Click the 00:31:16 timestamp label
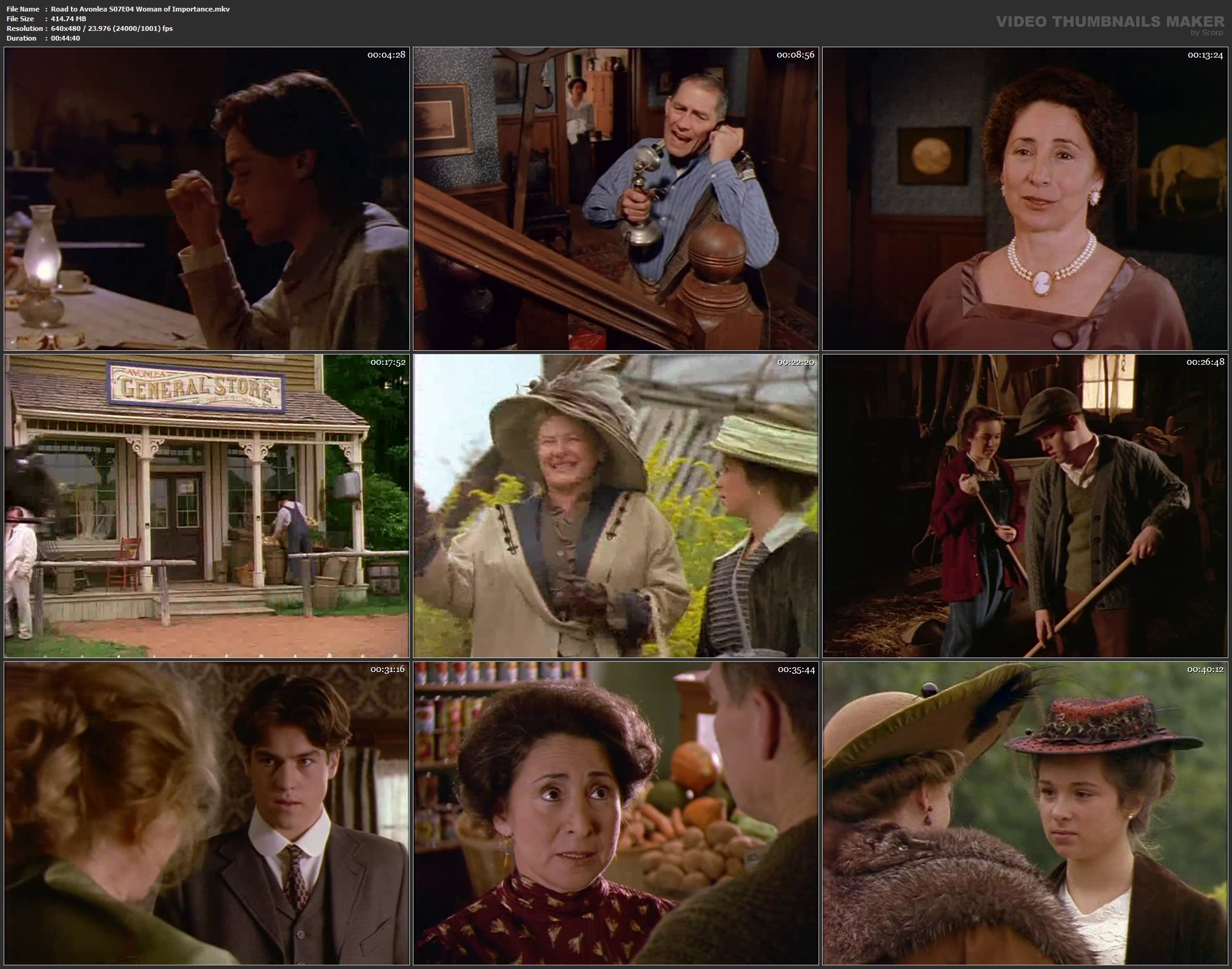The width and height of the screenshot is (1232, 969). 387,669
